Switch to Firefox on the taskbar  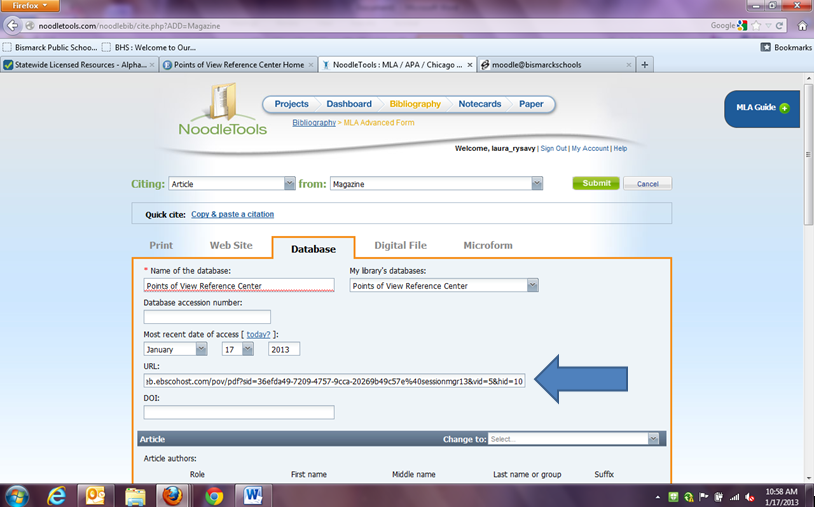[x=173, y=496]
